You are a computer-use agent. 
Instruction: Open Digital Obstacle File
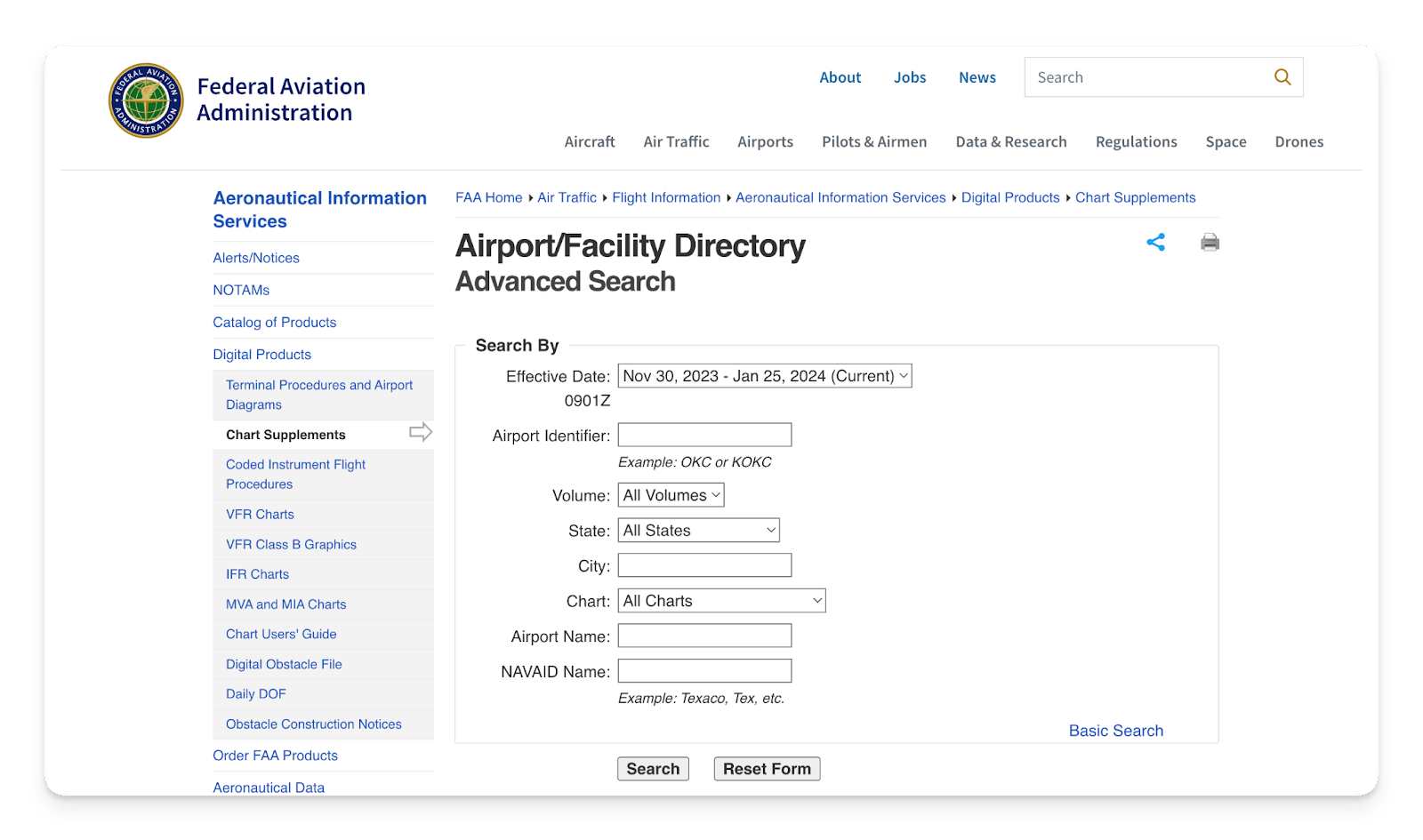click(x=284, y=665)
